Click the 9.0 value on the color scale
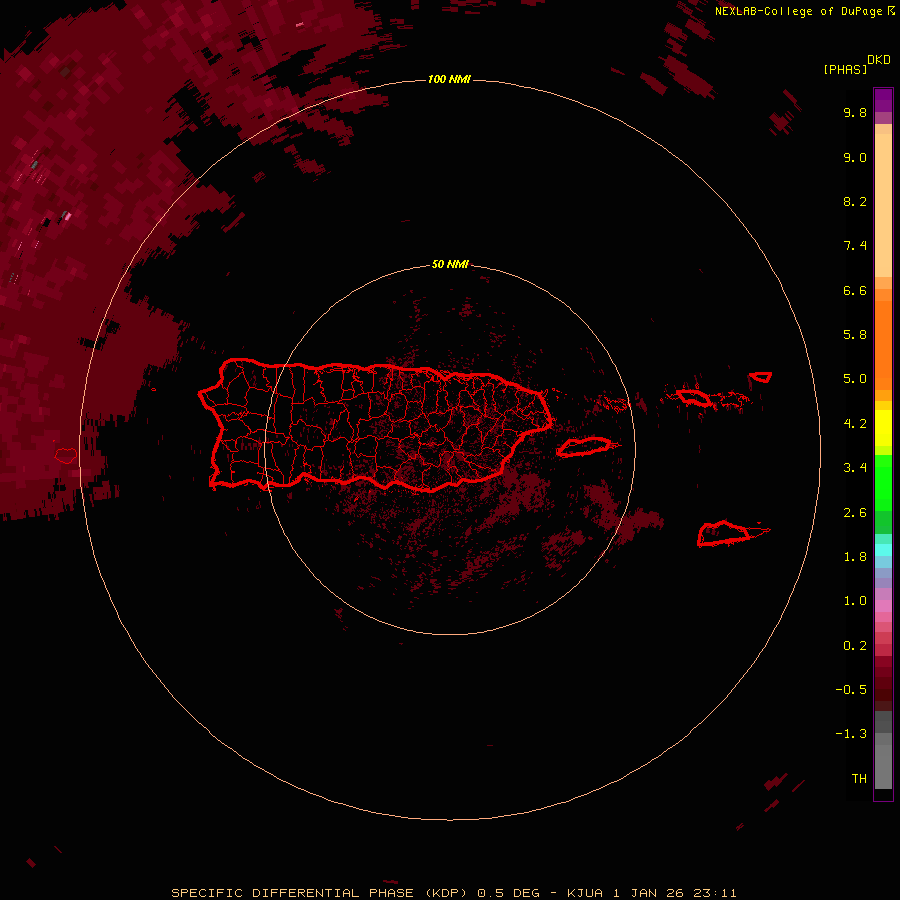Viewport: 900px width, 900px height. pos(855,157)
